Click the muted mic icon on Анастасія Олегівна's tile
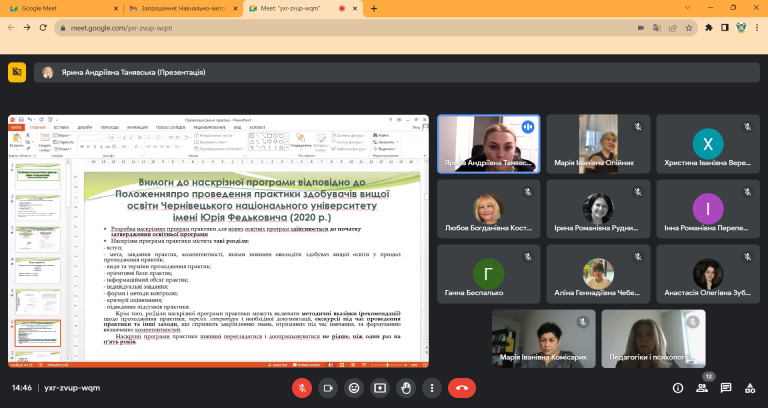This screenshot has width=768, height=408. (x=747, y=257)
